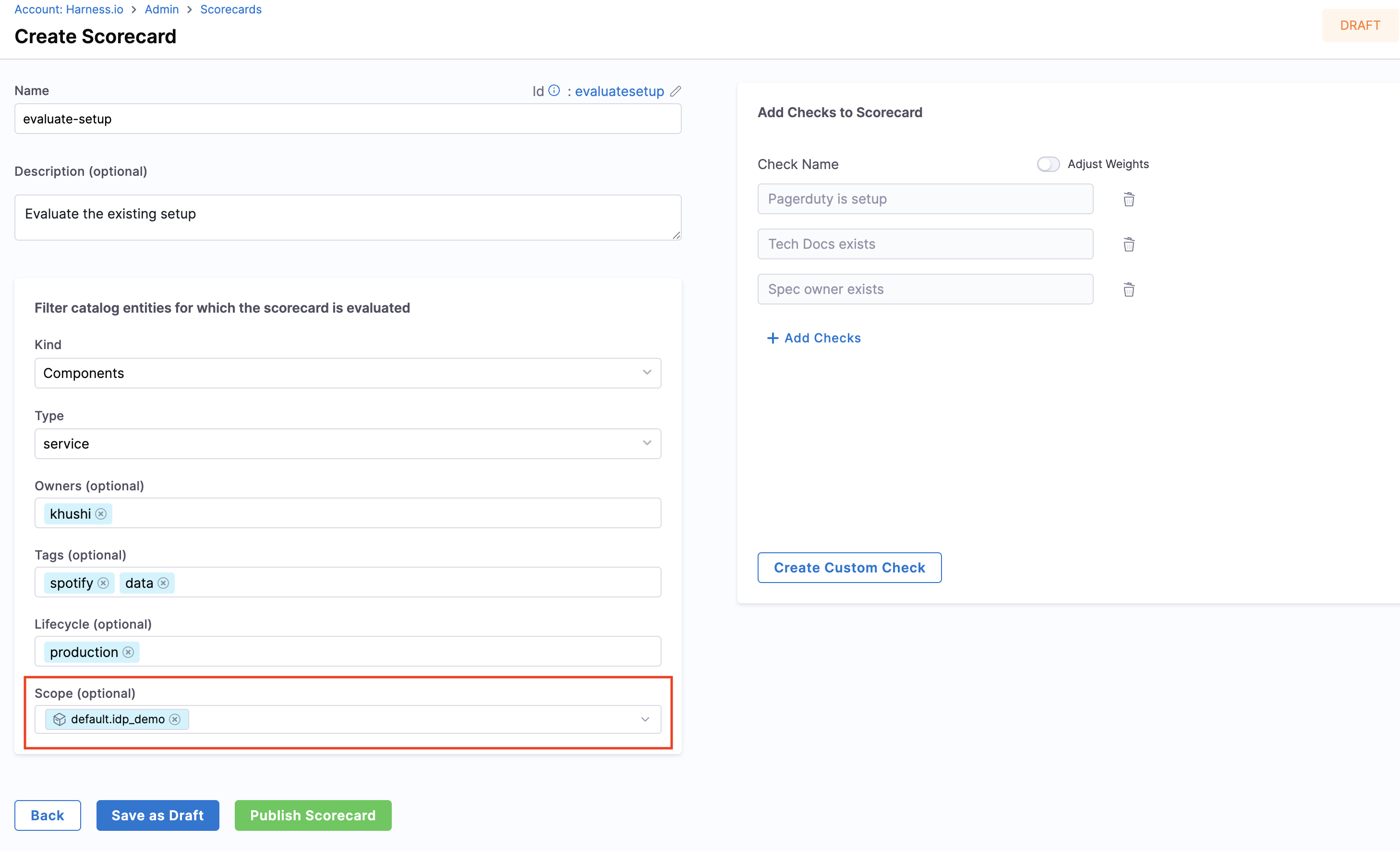
Task: Focus the Description text area
Action: pyautogui.click(x=347, y=218)
